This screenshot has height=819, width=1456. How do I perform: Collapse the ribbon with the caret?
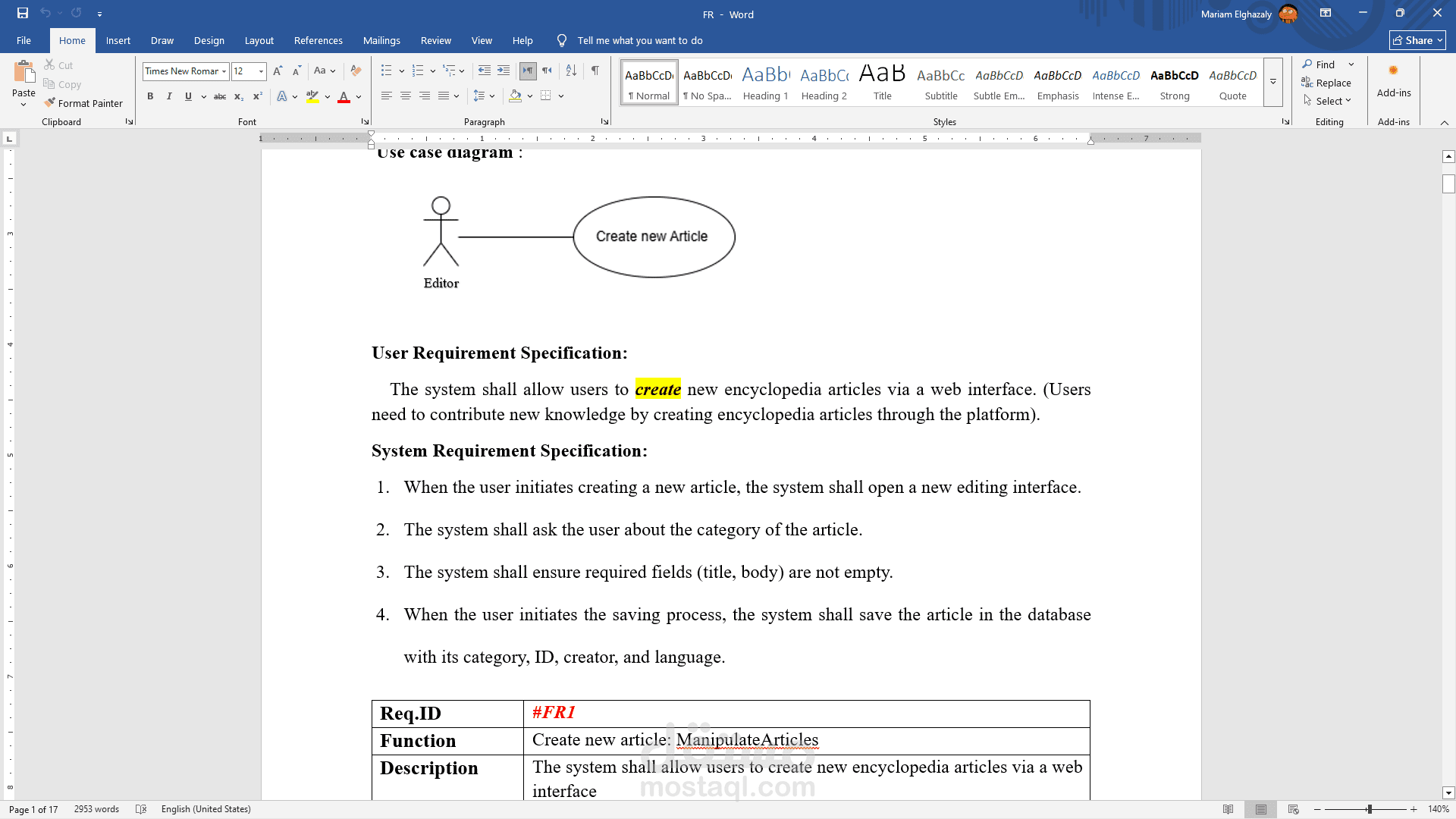coord(1445,122)
